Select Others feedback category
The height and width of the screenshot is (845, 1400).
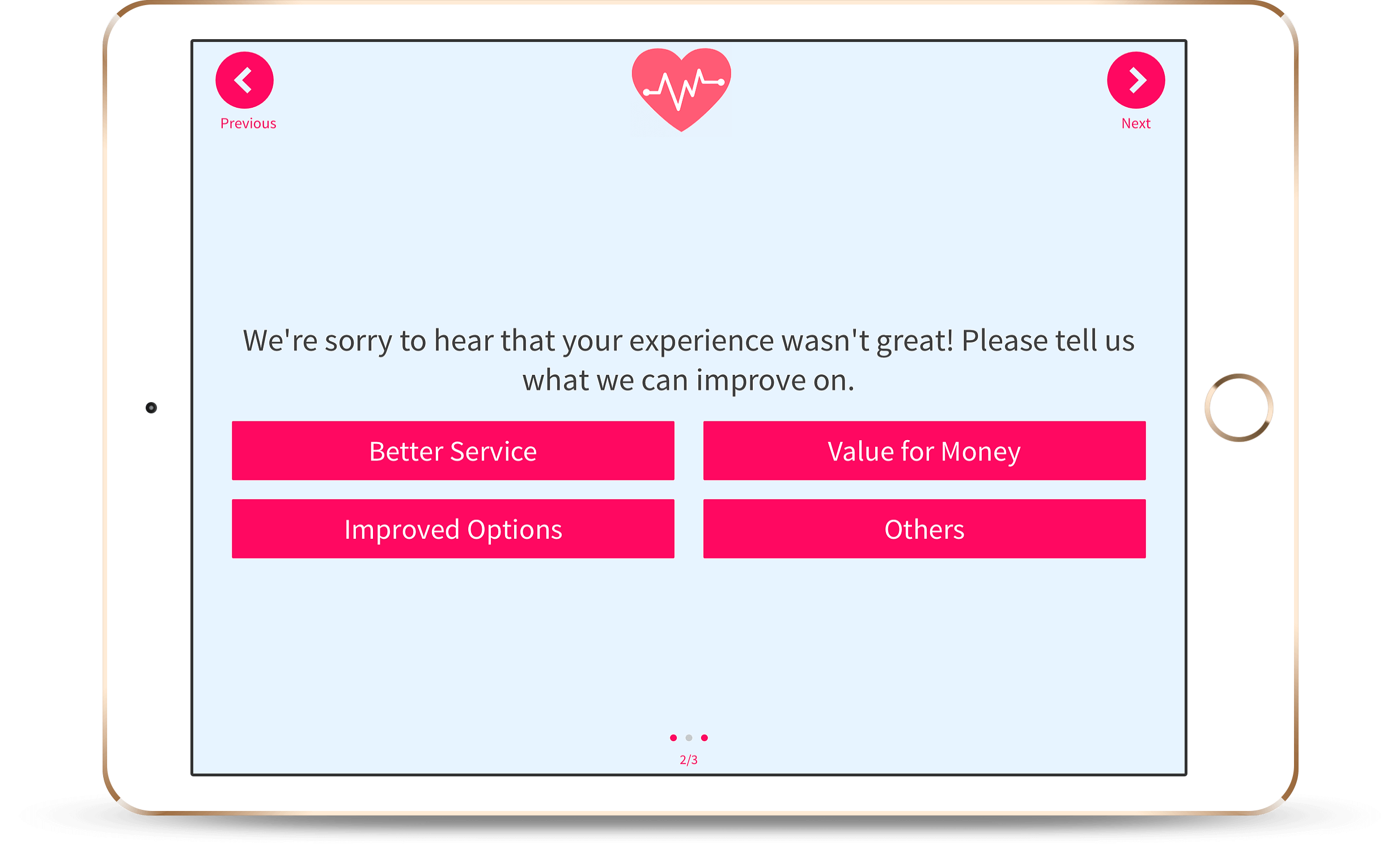coord(923,527)
